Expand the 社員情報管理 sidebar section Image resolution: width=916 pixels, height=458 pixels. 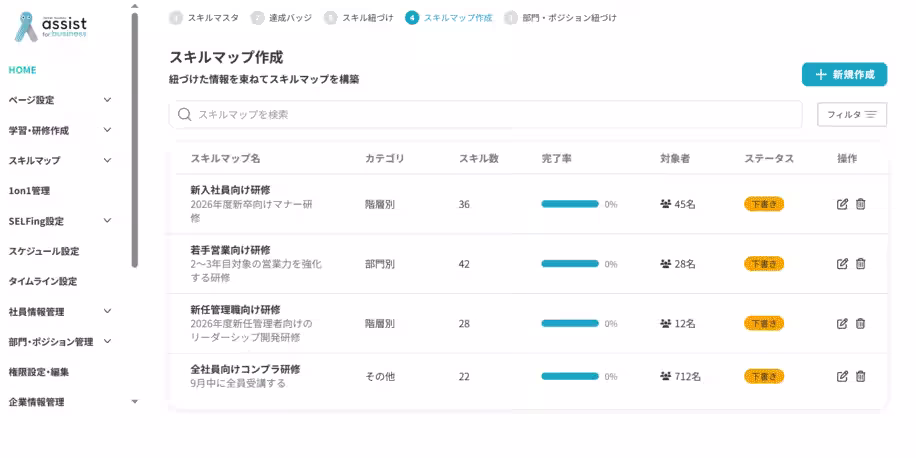tap(107, 311)
